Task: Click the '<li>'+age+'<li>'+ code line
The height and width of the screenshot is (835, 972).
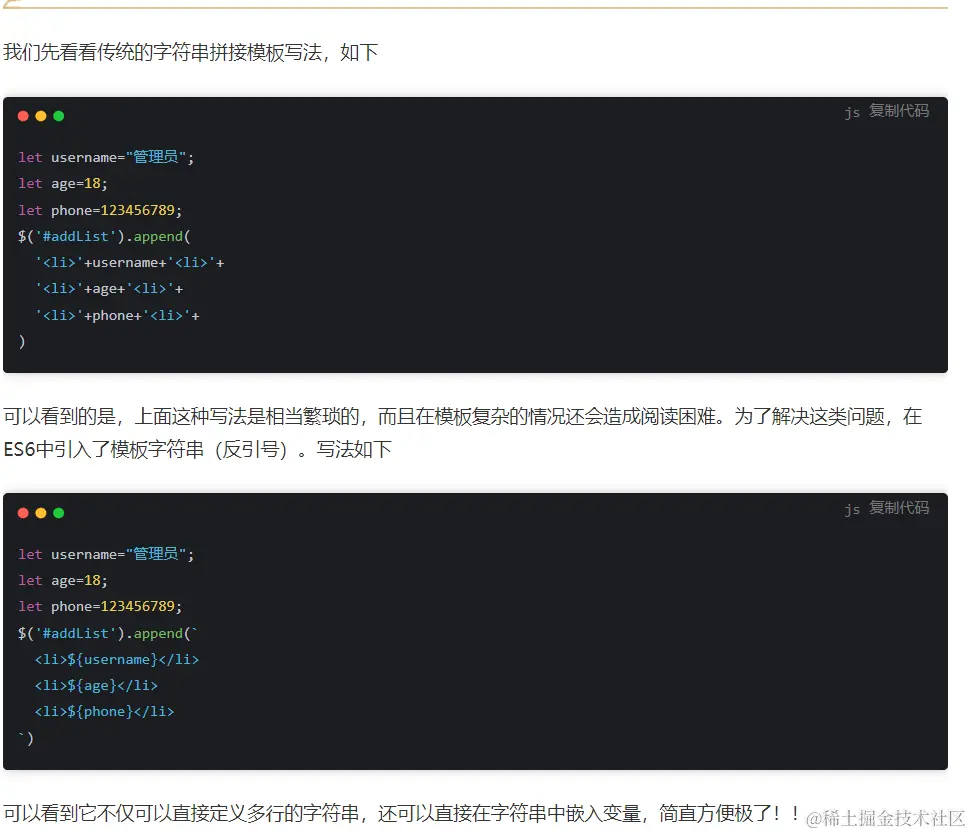Action: (109, 289)
